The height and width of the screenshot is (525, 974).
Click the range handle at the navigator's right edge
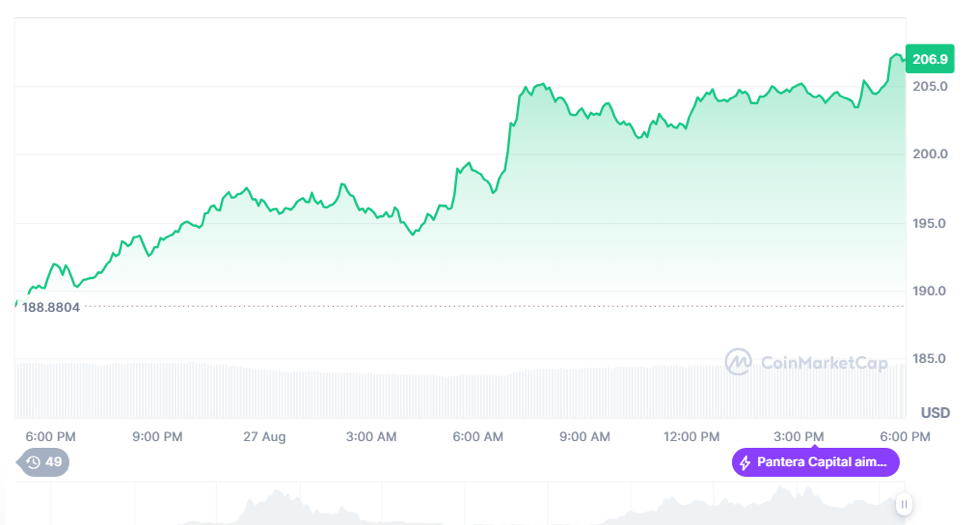pyautogui.click(x=903, y=505)
